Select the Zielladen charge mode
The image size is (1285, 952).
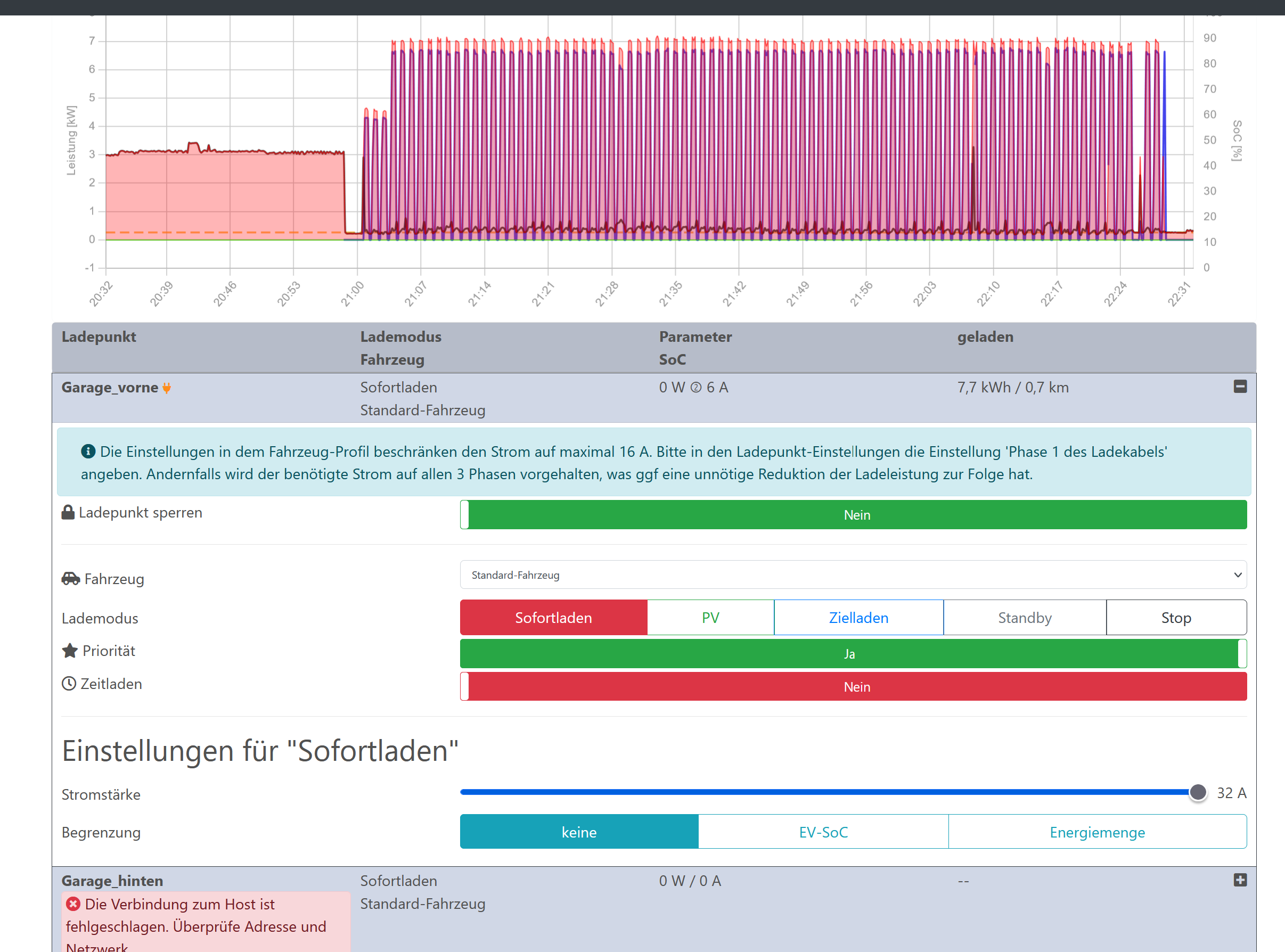(x=858, y=618)
